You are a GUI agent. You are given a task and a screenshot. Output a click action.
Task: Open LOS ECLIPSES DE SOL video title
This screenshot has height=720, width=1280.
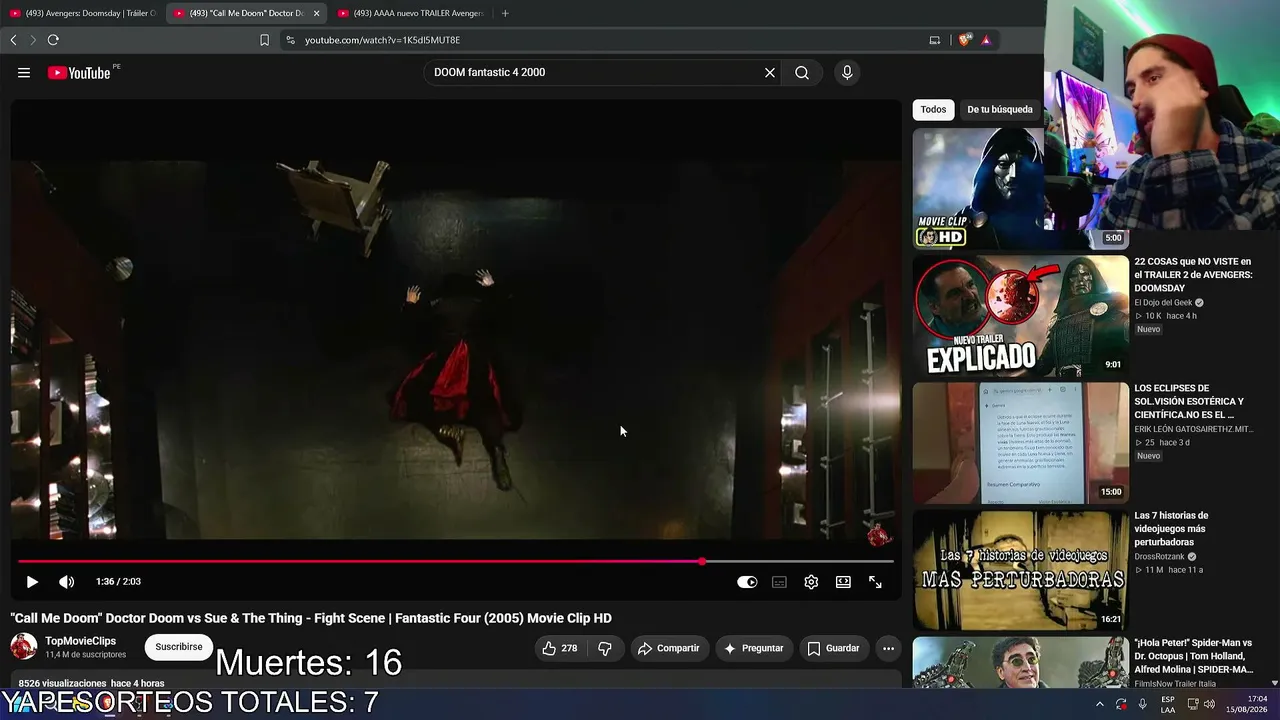pos(1190,401)
